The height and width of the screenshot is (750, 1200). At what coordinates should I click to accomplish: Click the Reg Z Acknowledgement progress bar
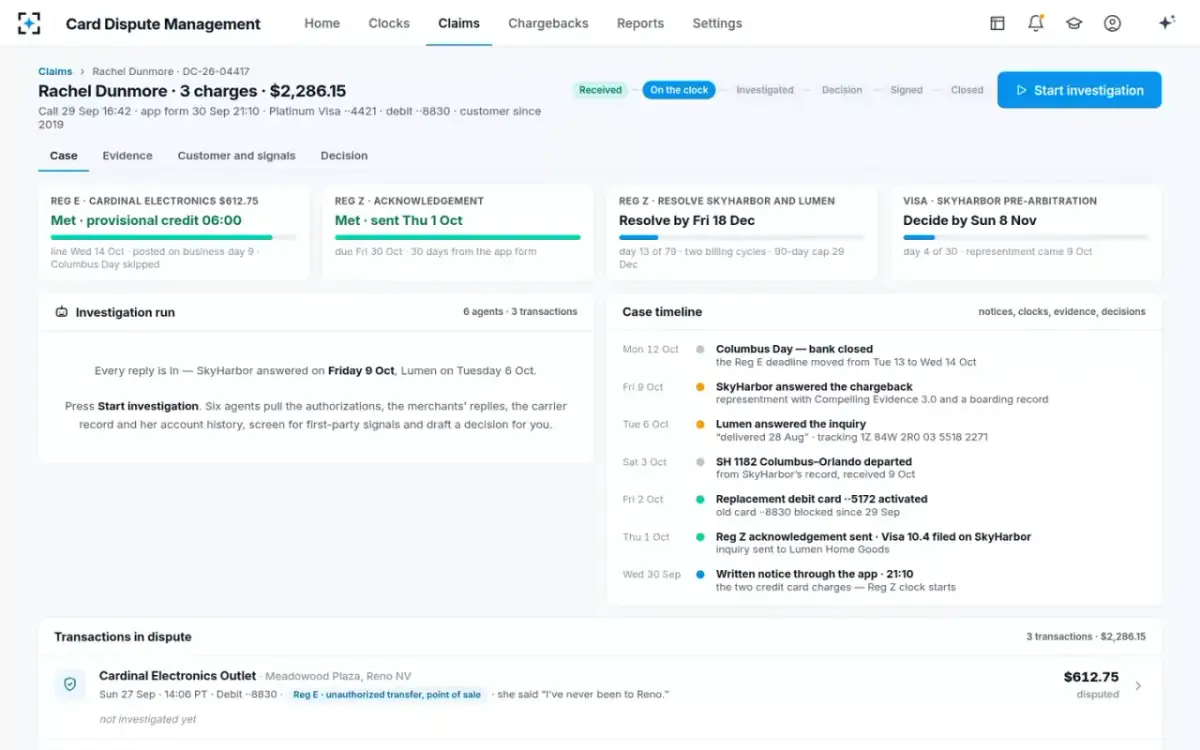[x=458, y=238]
